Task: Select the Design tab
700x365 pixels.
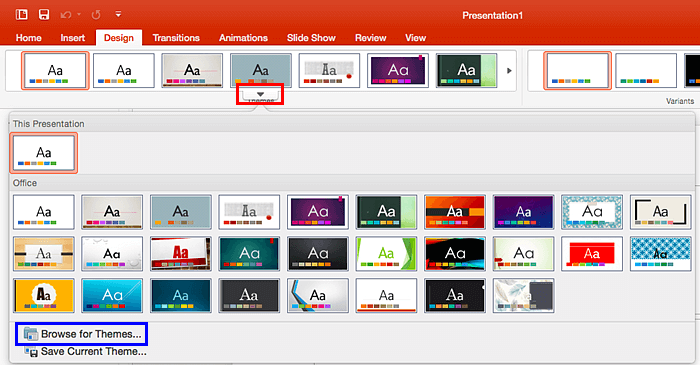Action: coord(119,38)
